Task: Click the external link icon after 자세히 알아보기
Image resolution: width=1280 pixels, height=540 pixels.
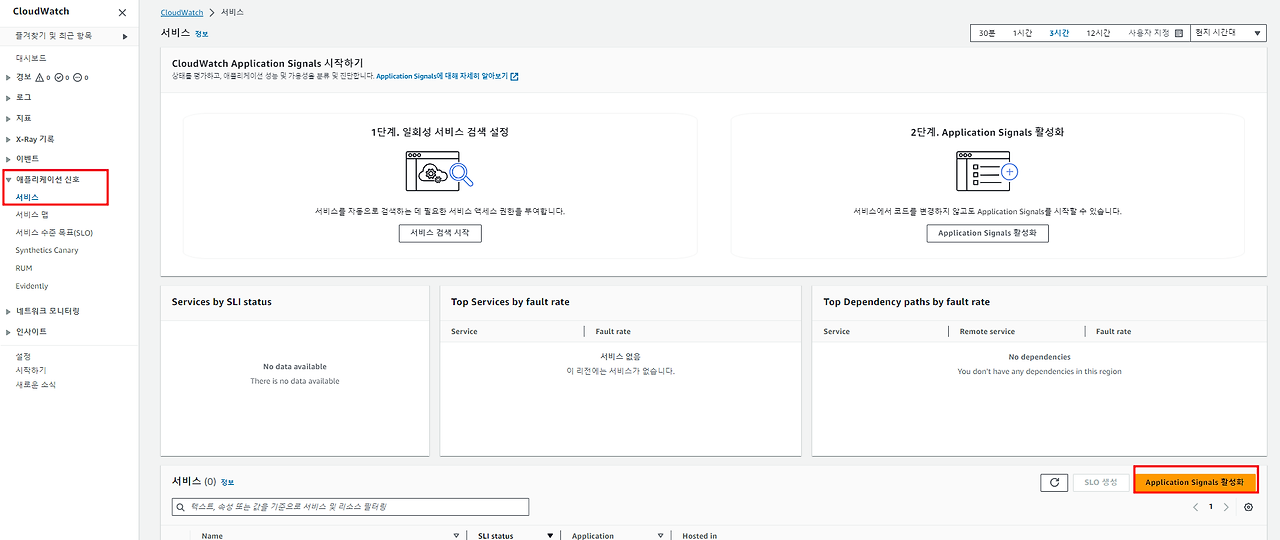Action: (514, 76)
